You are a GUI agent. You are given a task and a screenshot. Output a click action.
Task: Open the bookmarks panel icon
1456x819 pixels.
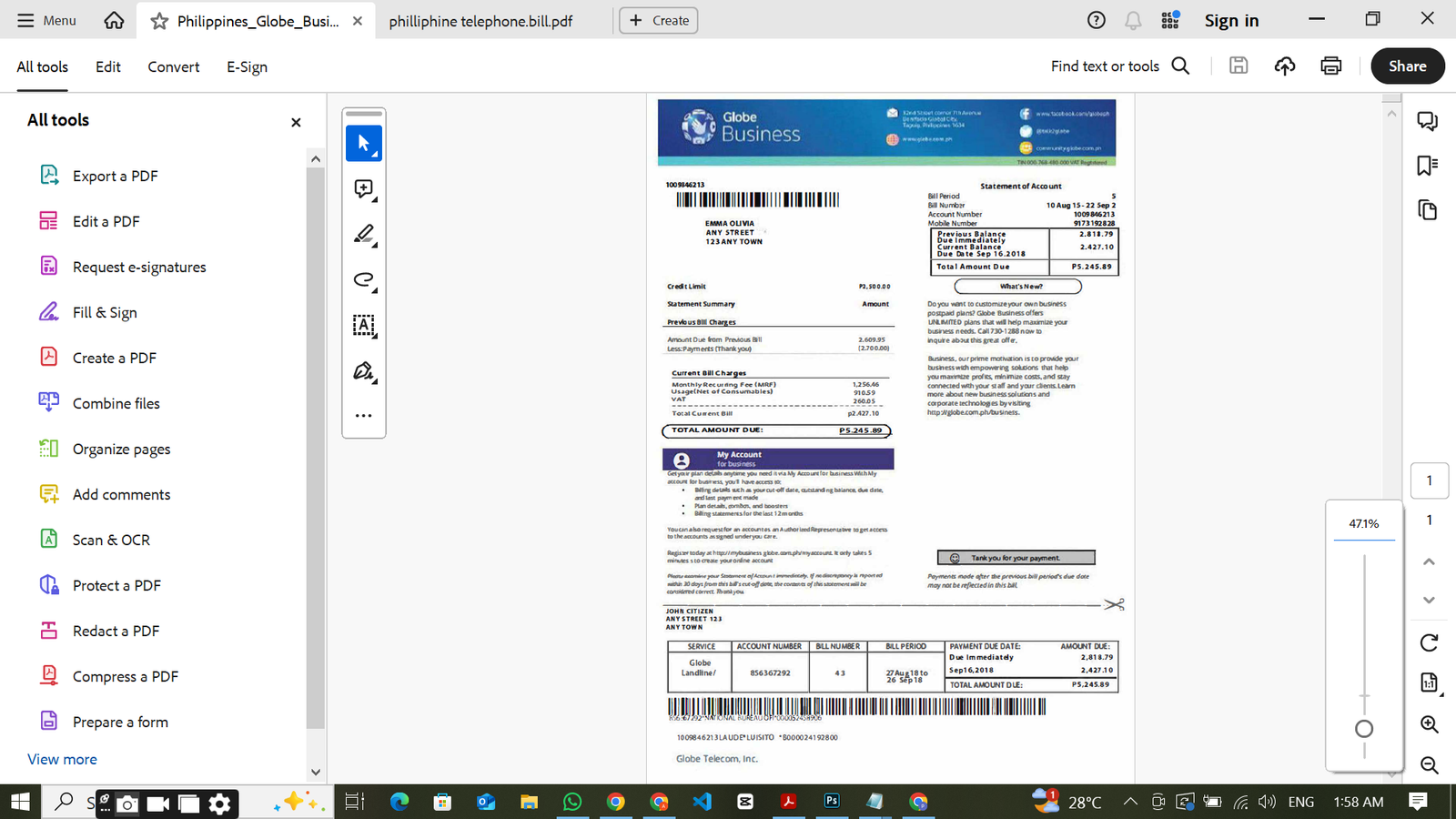[x=1427, y=166]
